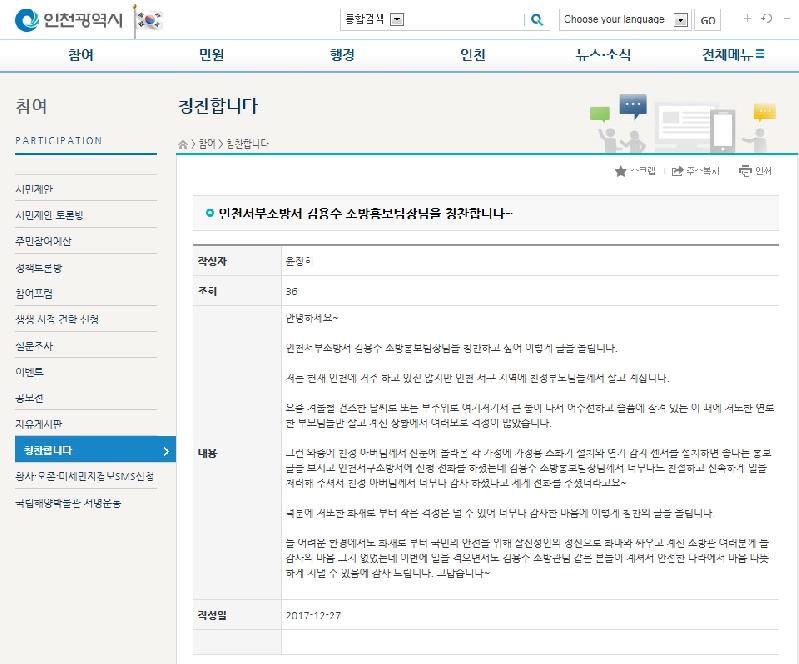Select highlighted 칭찬합니다 sidebar item

(x=48, y=451)
